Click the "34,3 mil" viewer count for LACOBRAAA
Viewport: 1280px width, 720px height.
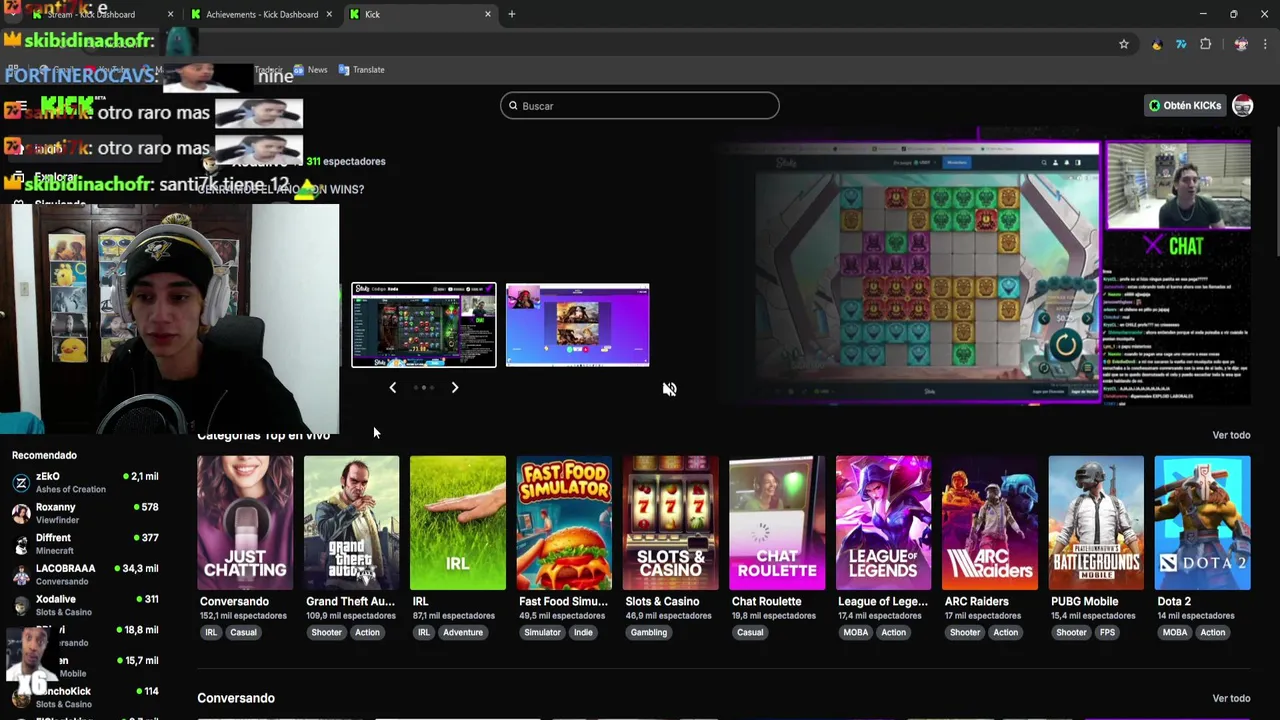tap(140, 568)
